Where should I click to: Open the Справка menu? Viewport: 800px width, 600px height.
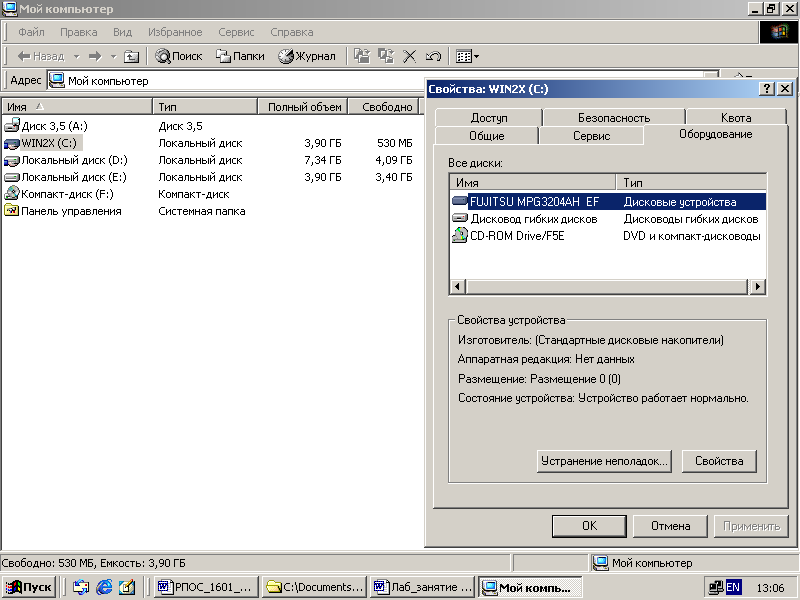point(292,32)
